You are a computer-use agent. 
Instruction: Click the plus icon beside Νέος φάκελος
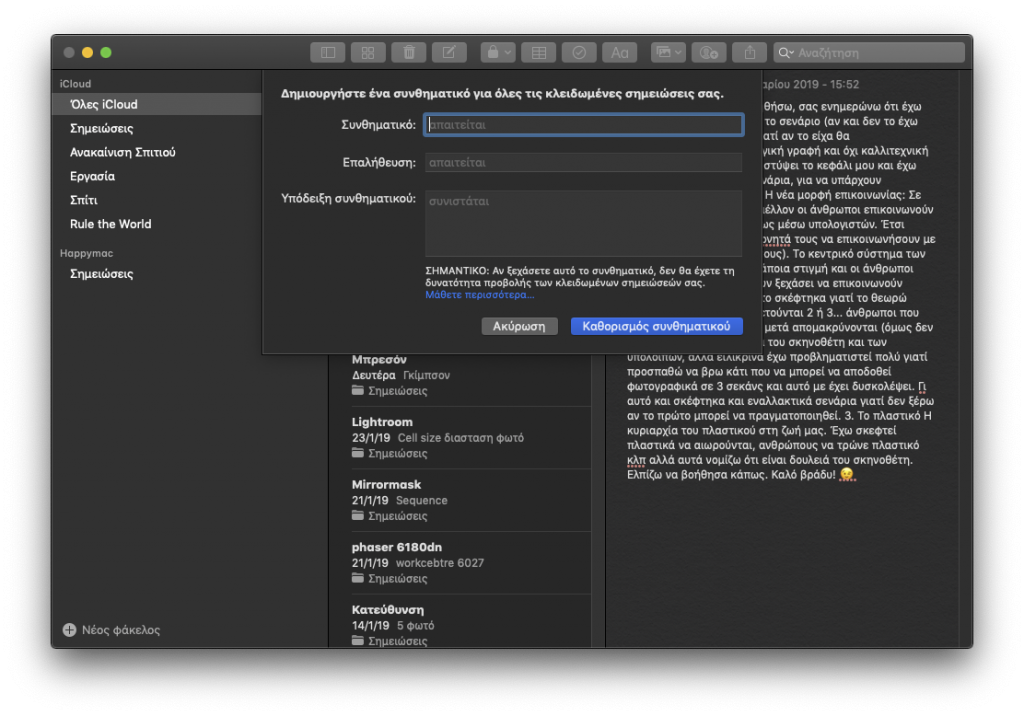pyautogui.click(x=69, y=630)
